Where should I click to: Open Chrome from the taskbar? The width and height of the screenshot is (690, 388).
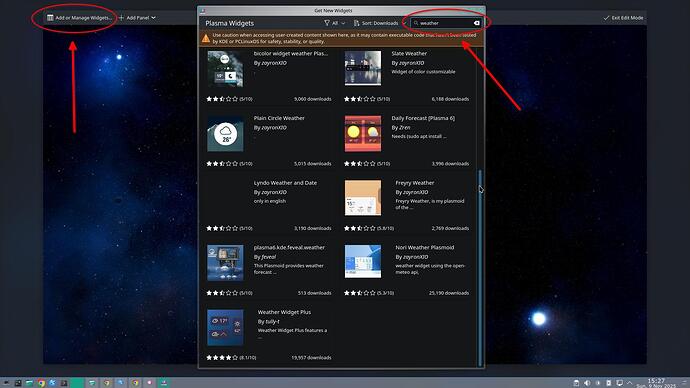point(41,383)
